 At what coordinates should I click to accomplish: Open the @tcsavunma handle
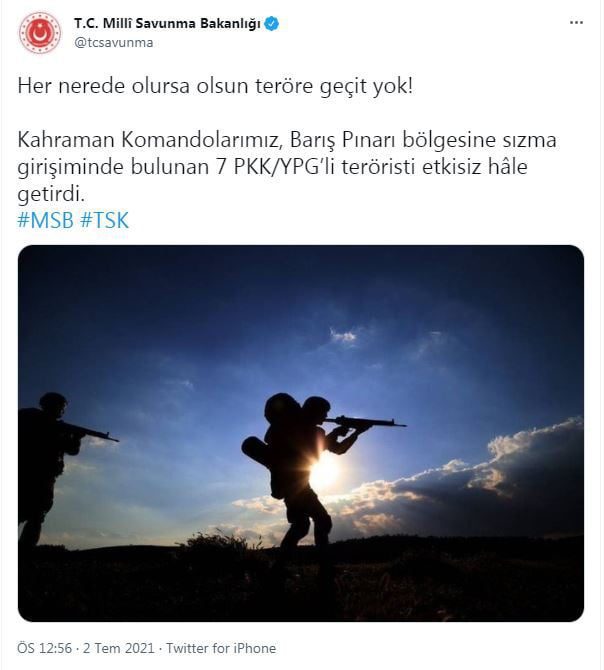pyautogui.click(x=114, y=43)
